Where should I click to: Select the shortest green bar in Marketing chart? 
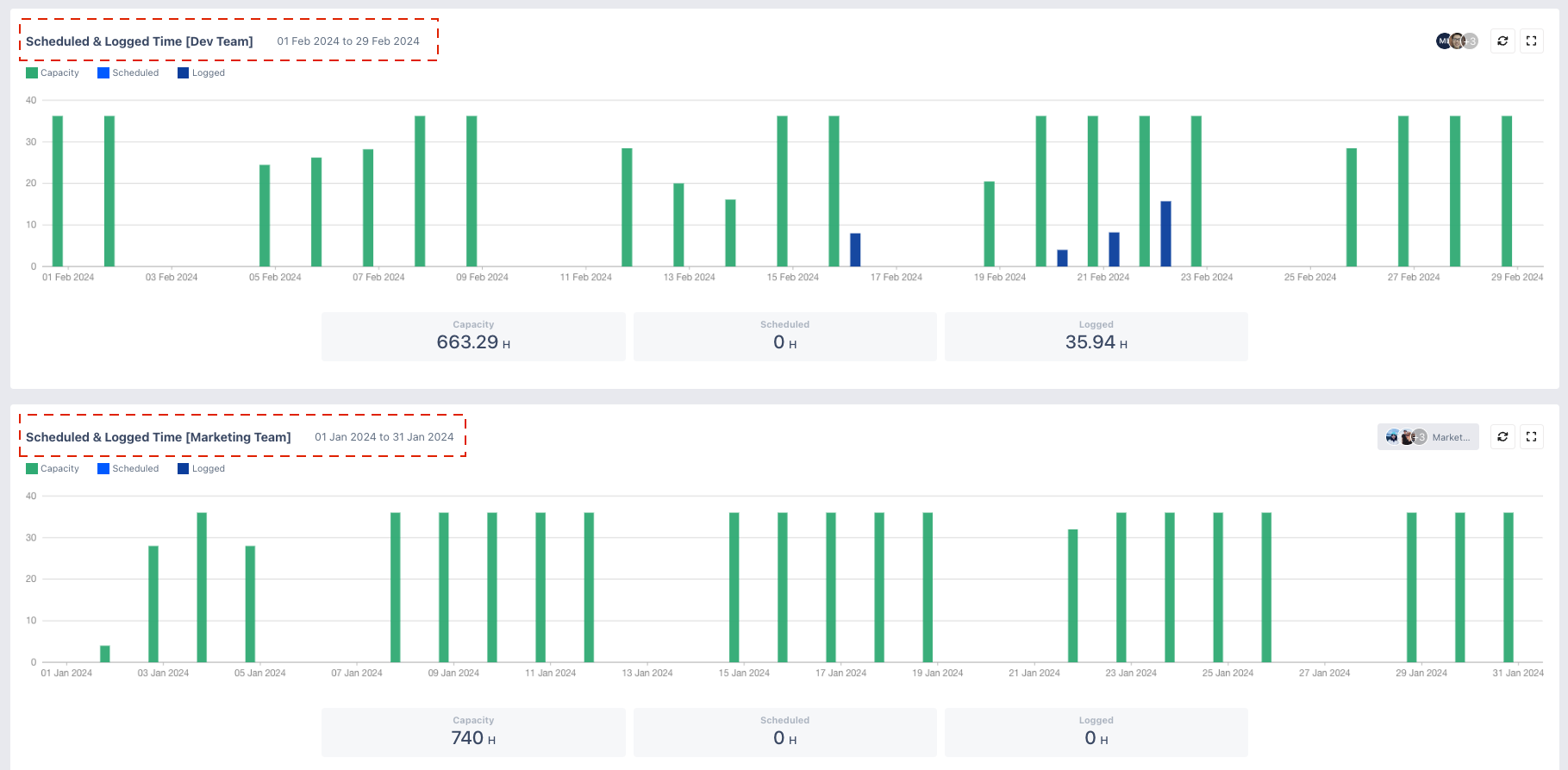[105, 654]
